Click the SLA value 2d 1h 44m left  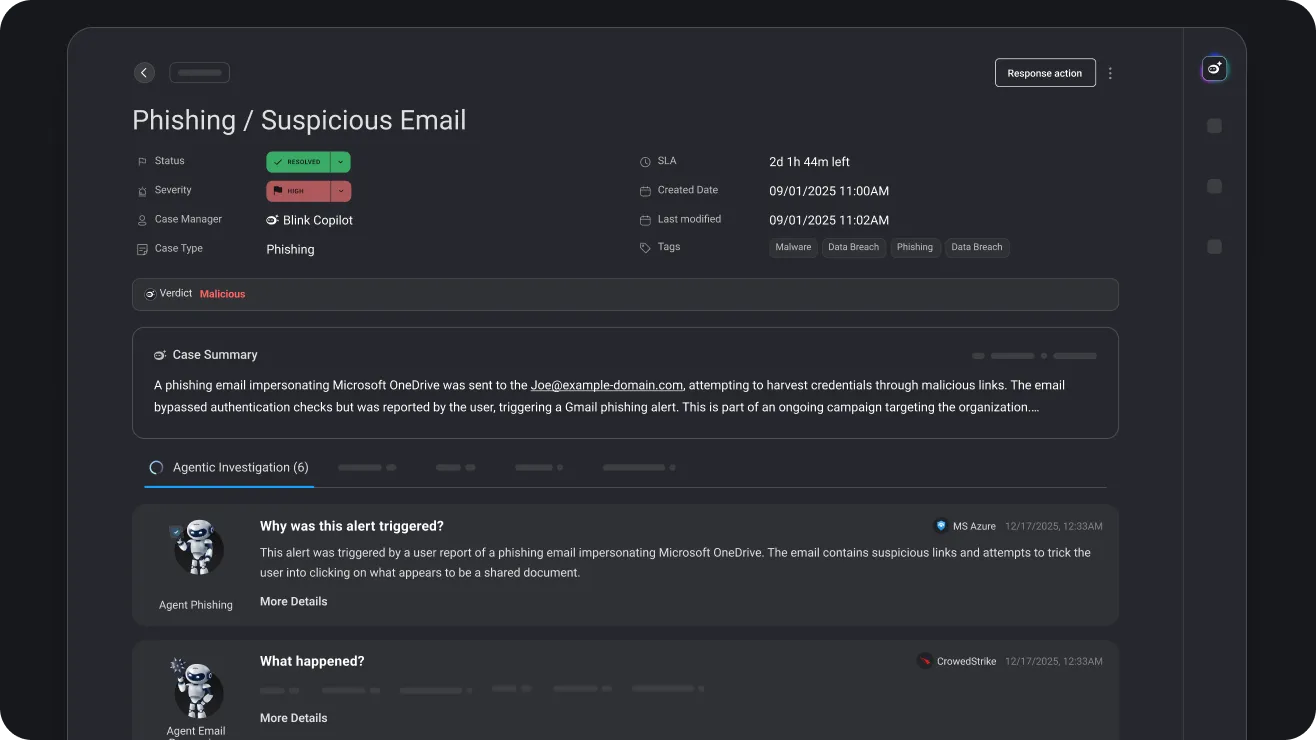(x=809, y=162)
